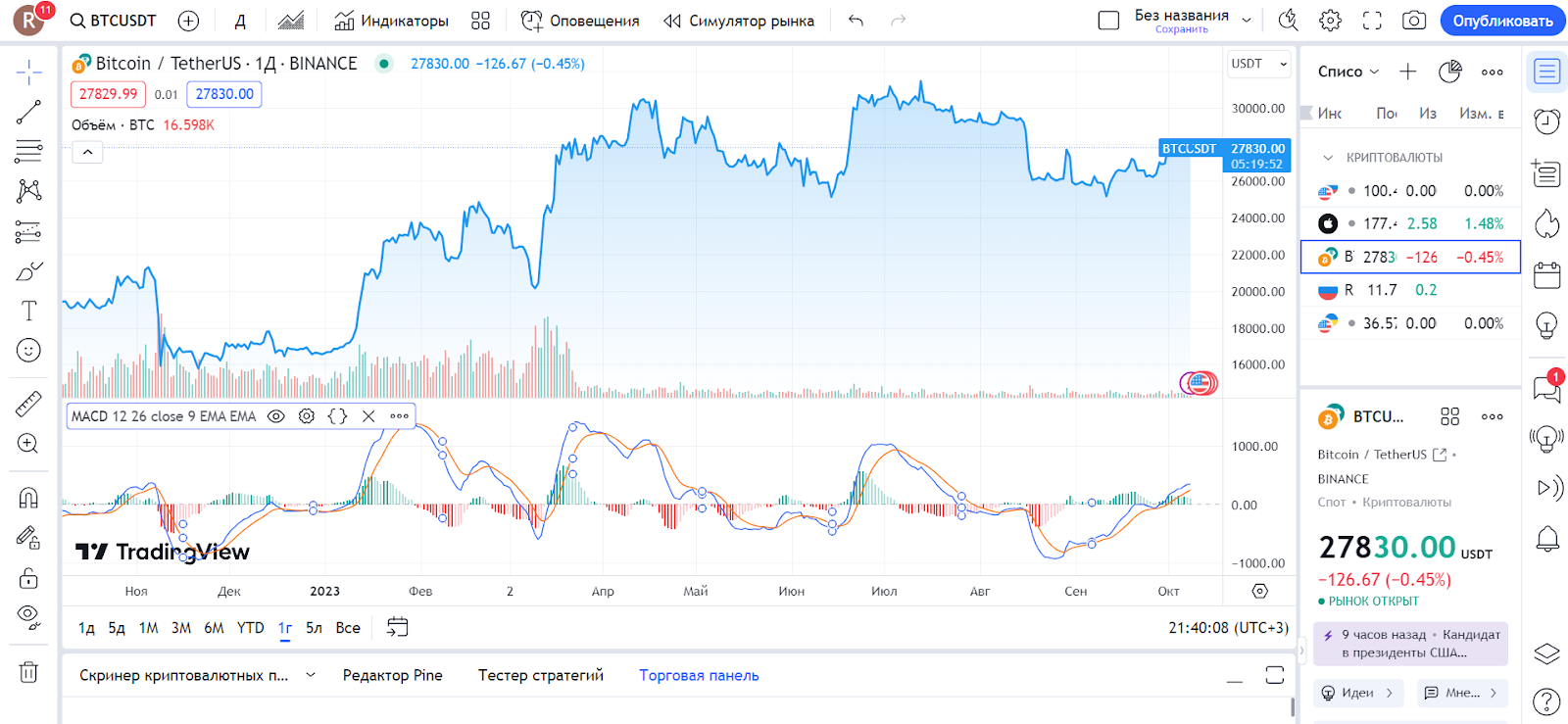Lock all drawing tools
This screenshot has height=724, width=1568.
(x=28, y=578)
